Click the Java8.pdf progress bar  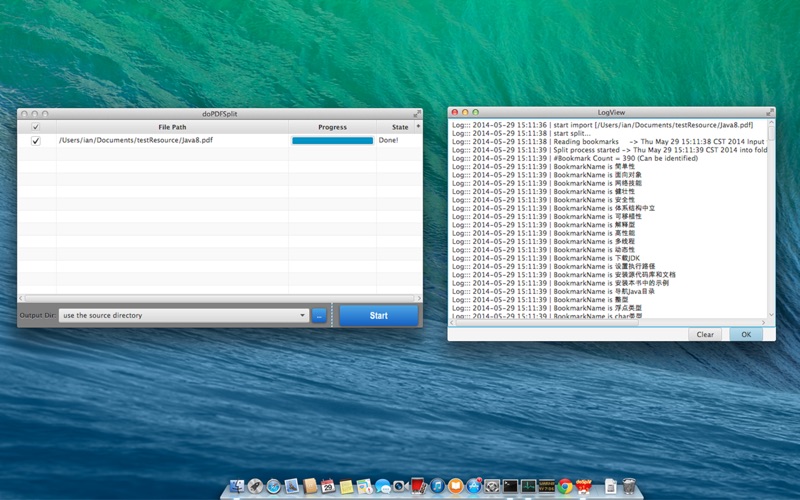[x=332, y=141]
